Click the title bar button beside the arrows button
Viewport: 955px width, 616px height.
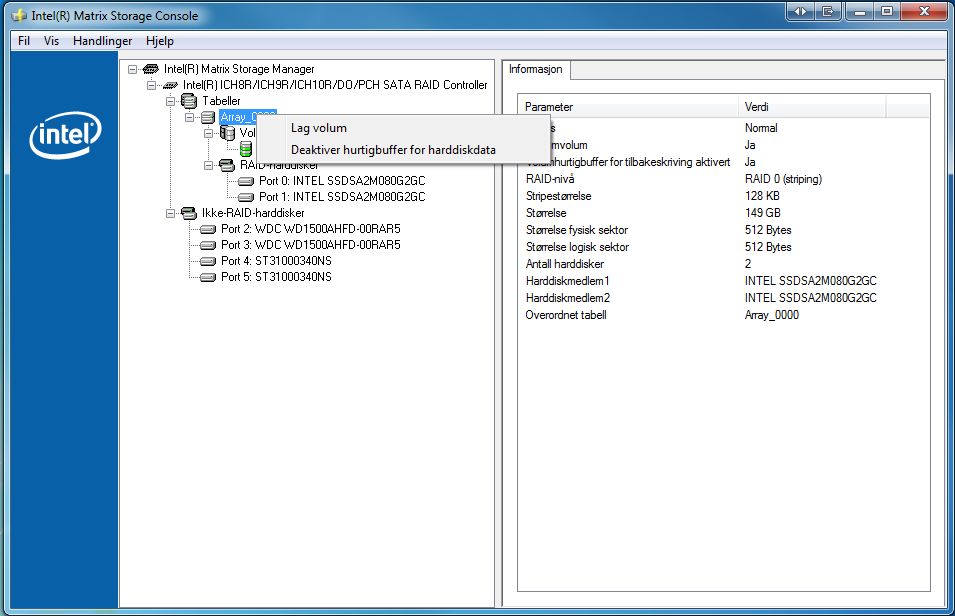828,11
